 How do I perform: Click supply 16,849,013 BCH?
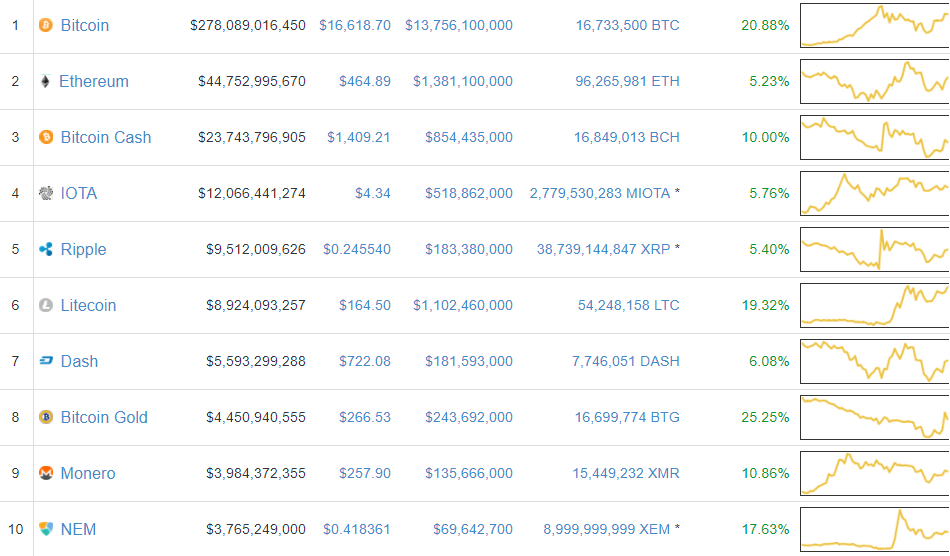point(627,137)
